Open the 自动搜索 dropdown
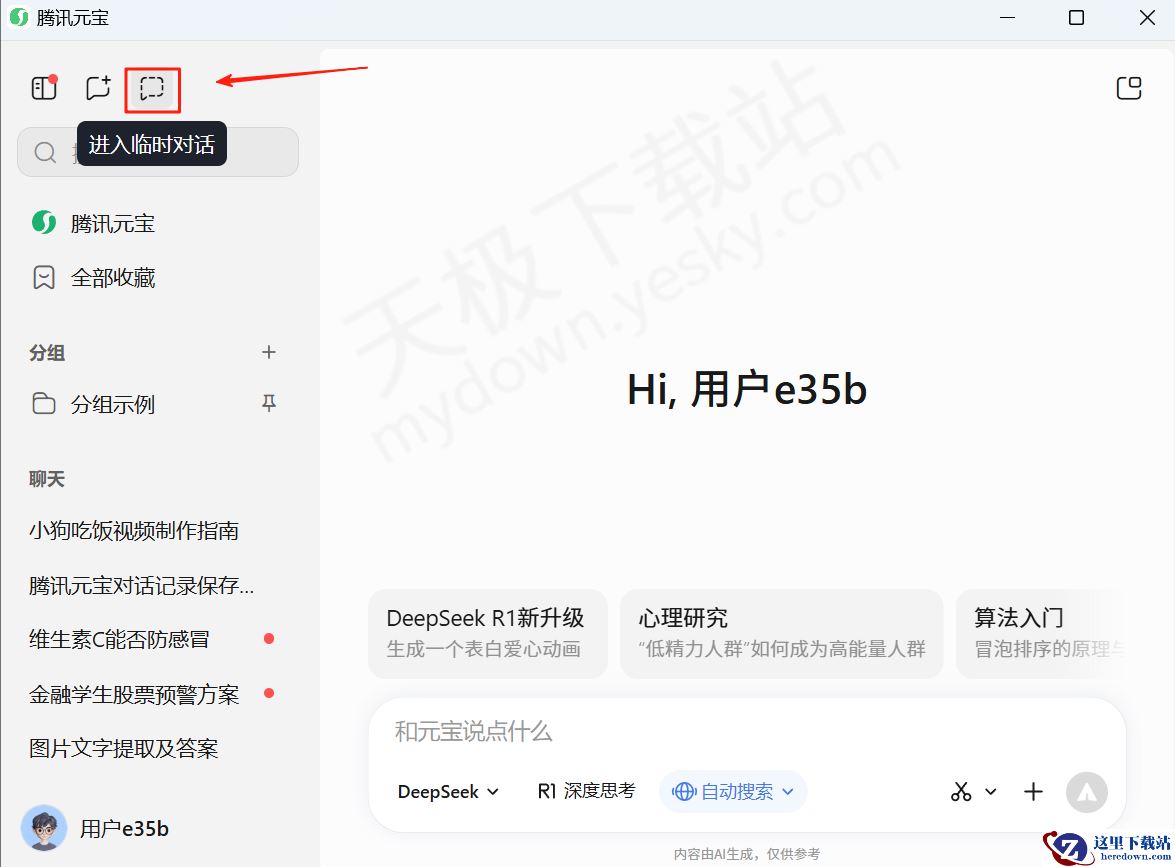This screenshot has height=867, width=1175. pos(733,791)
